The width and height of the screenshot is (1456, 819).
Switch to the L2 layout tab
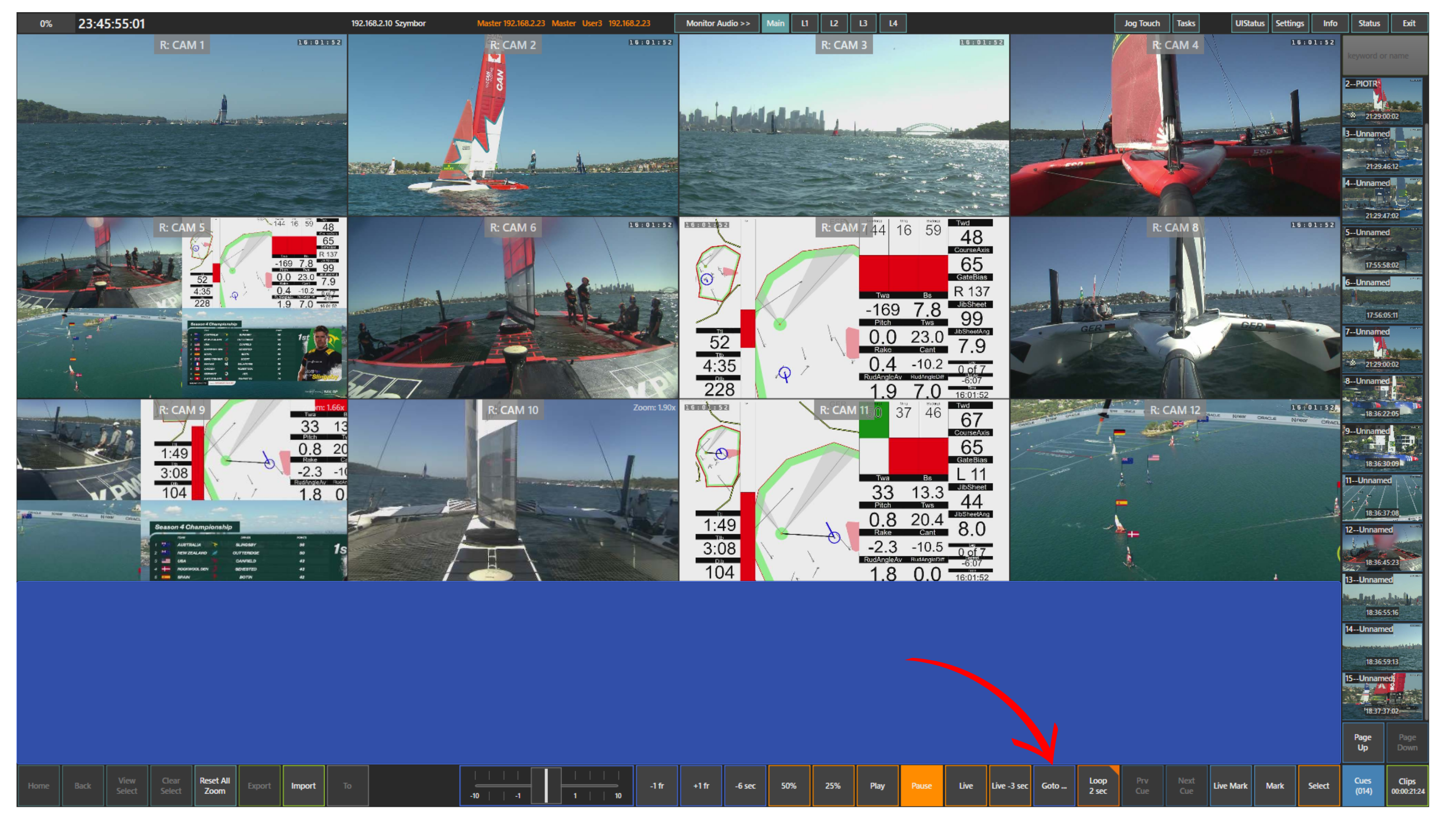(x=834, y=23)
